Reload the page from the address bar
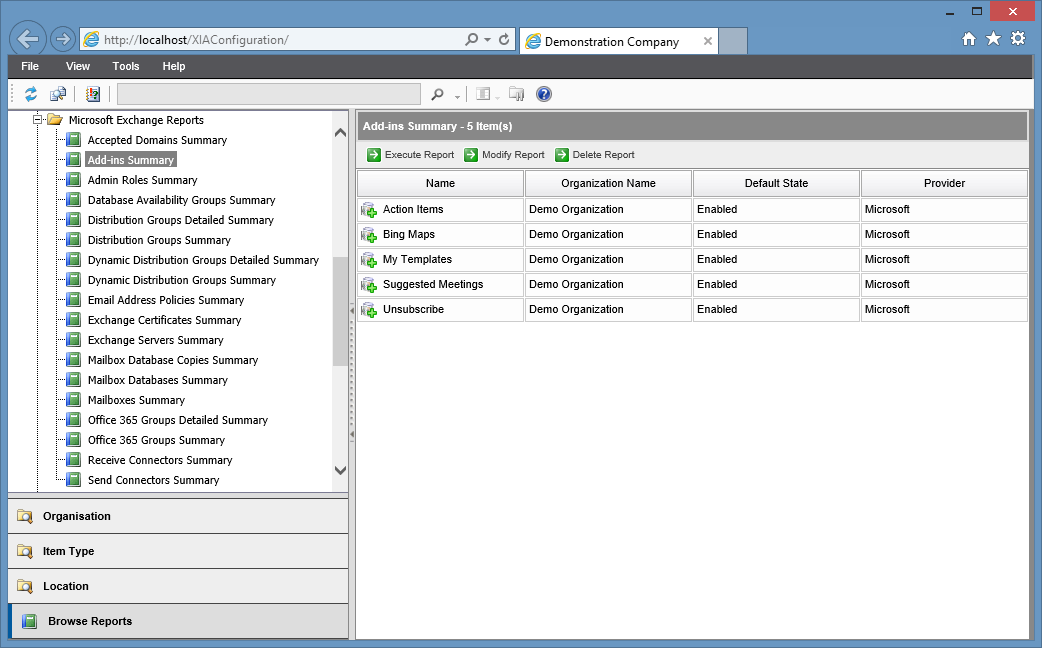 click(504, 40)
